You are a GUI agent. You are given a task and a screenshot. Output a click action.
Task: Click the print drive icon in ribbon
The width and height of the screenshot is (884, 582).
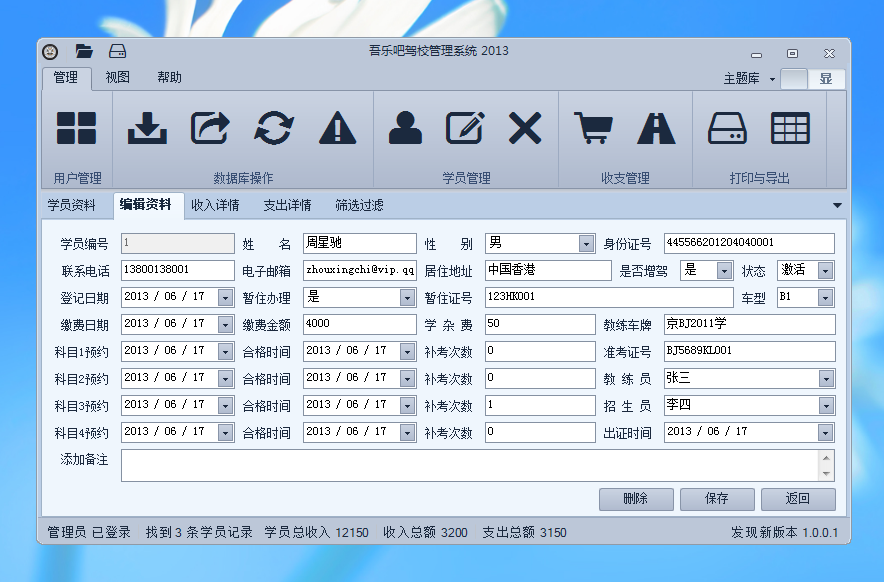point(727,128)
